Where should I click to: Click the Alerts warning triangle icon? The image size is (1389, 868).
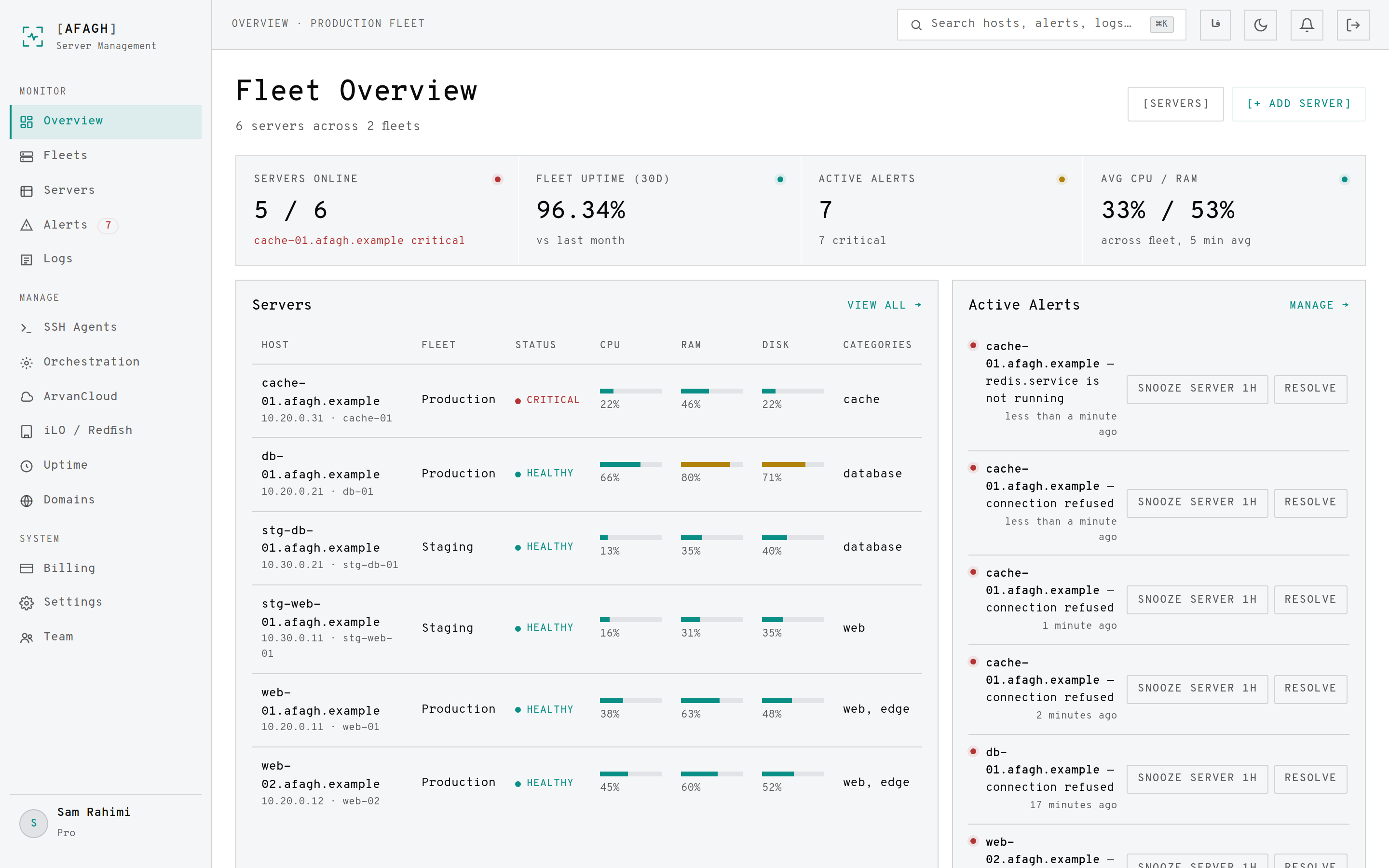pyautogui.click(x=27, y=225)
